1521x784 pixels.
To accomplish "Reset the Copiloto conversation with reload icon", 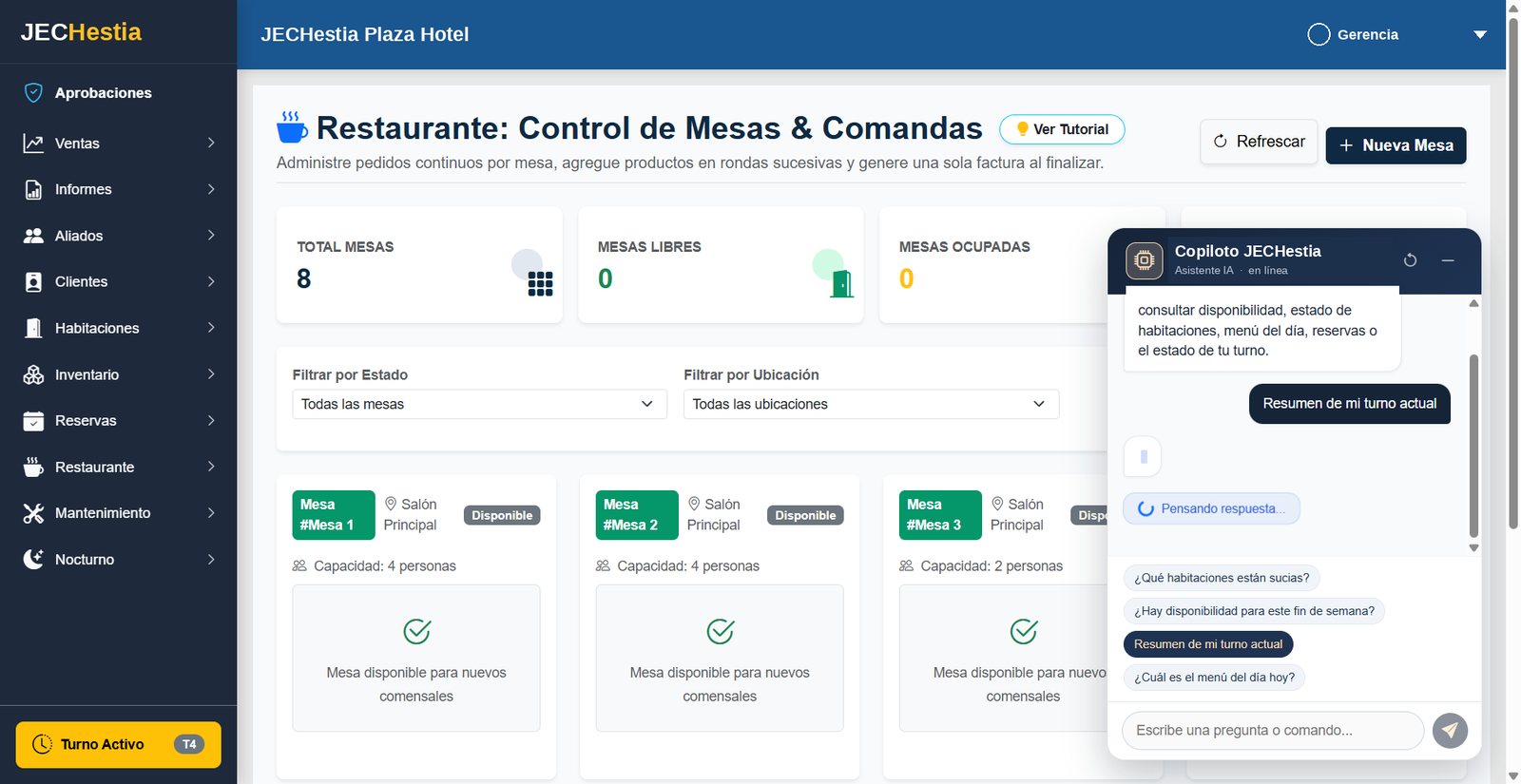I will pos(1411,260).
